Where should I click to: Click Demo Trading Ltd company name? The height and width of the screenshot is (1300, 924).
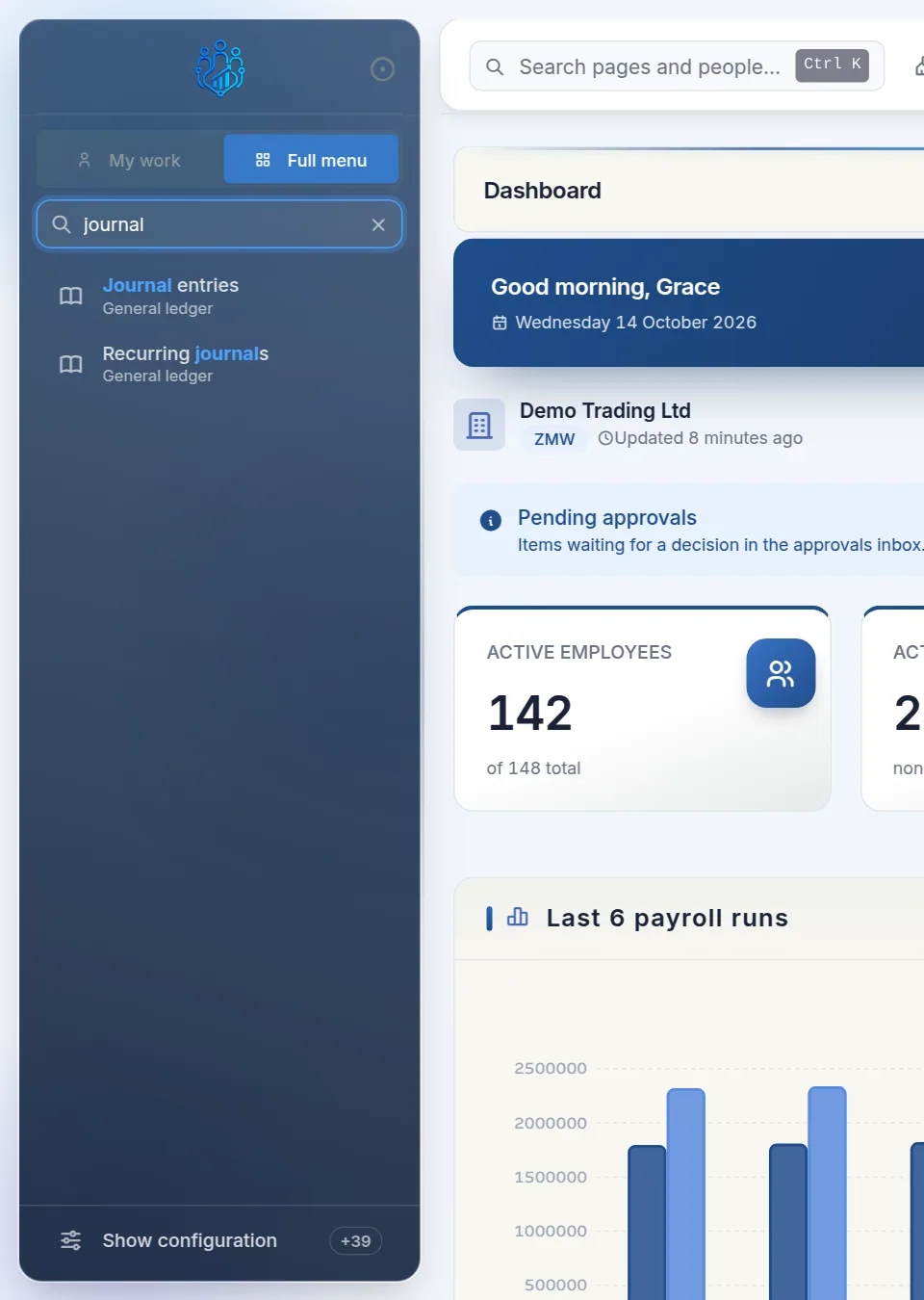coord(605,410)
